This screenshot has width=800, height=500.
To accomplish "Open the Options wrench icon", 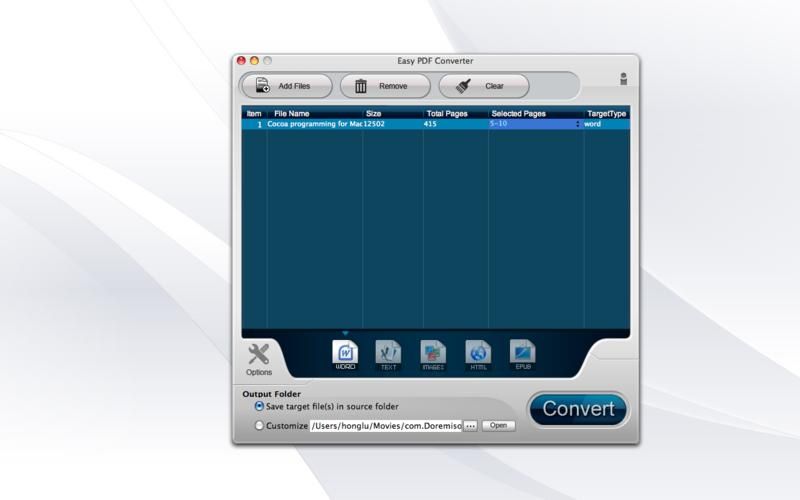I will pyautogui.click(x=259, y=360).
